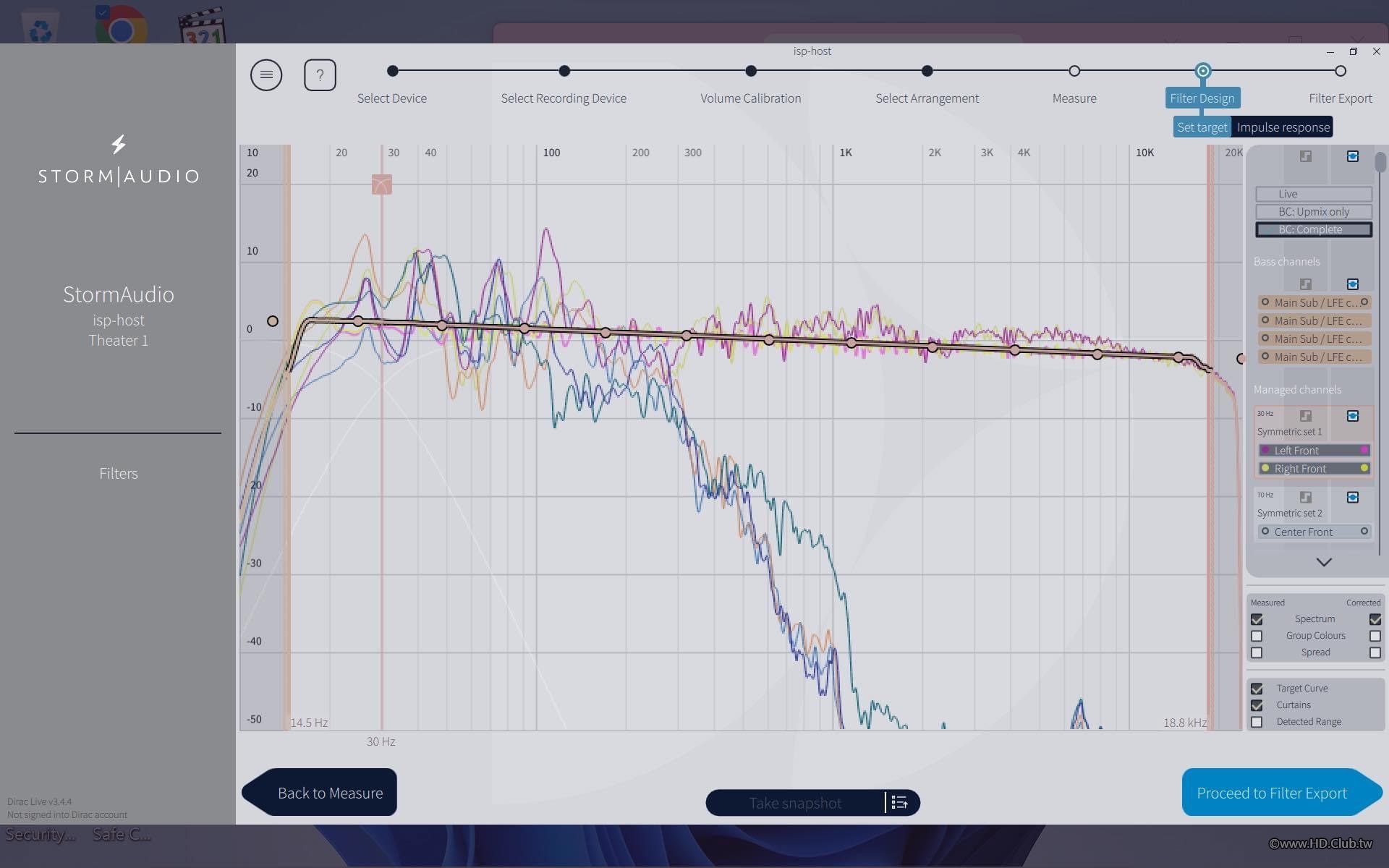This screenshot has height=868, width=1389.
Task: Select the Live mode button
Action: (1314, 194)
